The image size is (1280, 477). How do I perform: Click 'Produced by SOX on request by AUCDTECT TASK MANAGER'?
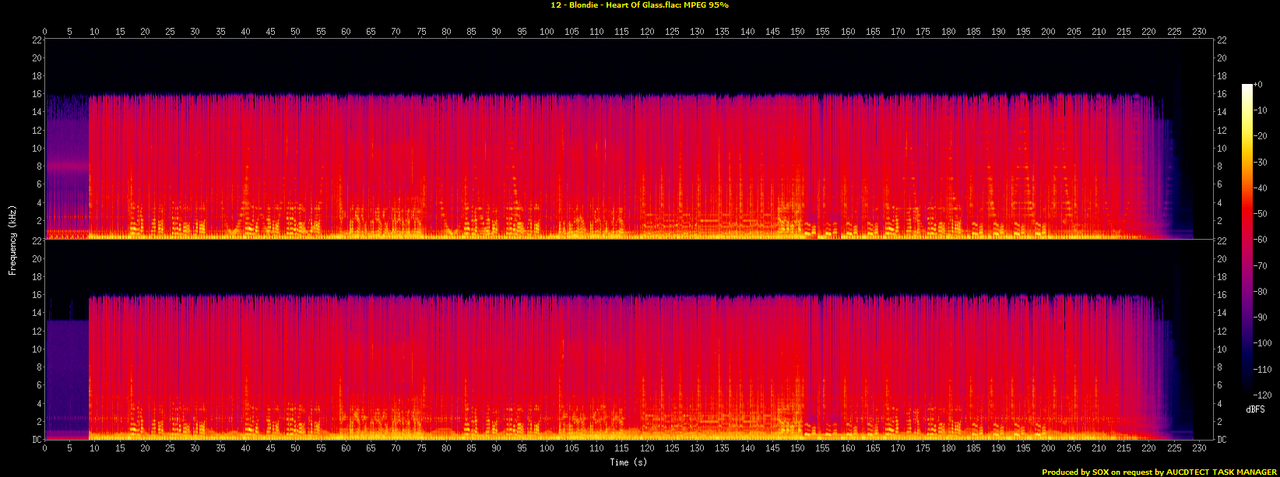click(x=1160, y=472)
